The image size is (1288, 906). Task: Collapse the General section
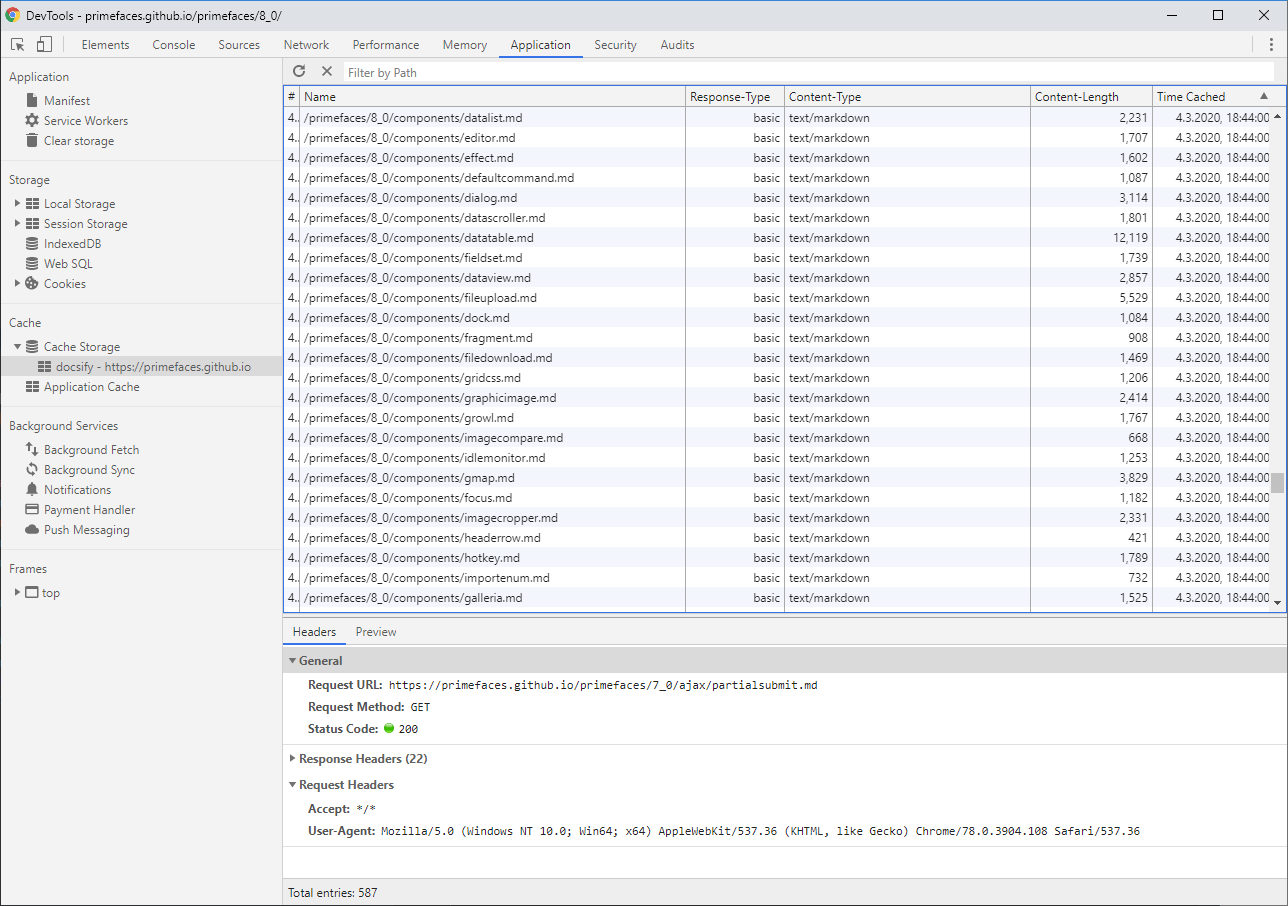click(x=292, y=661)
